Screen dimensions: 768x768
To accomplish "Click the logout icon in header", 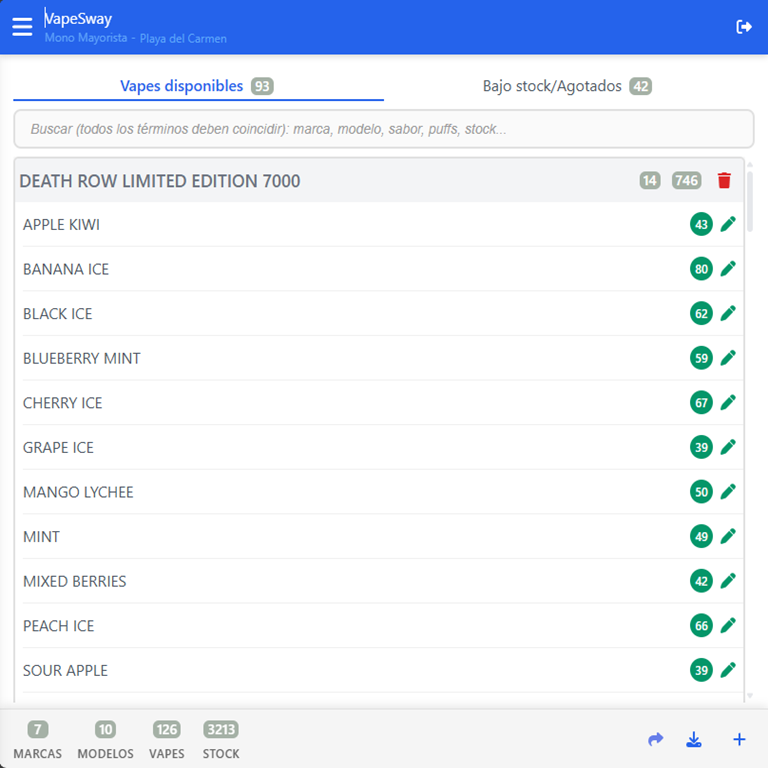I will click(x=744, y=27).
